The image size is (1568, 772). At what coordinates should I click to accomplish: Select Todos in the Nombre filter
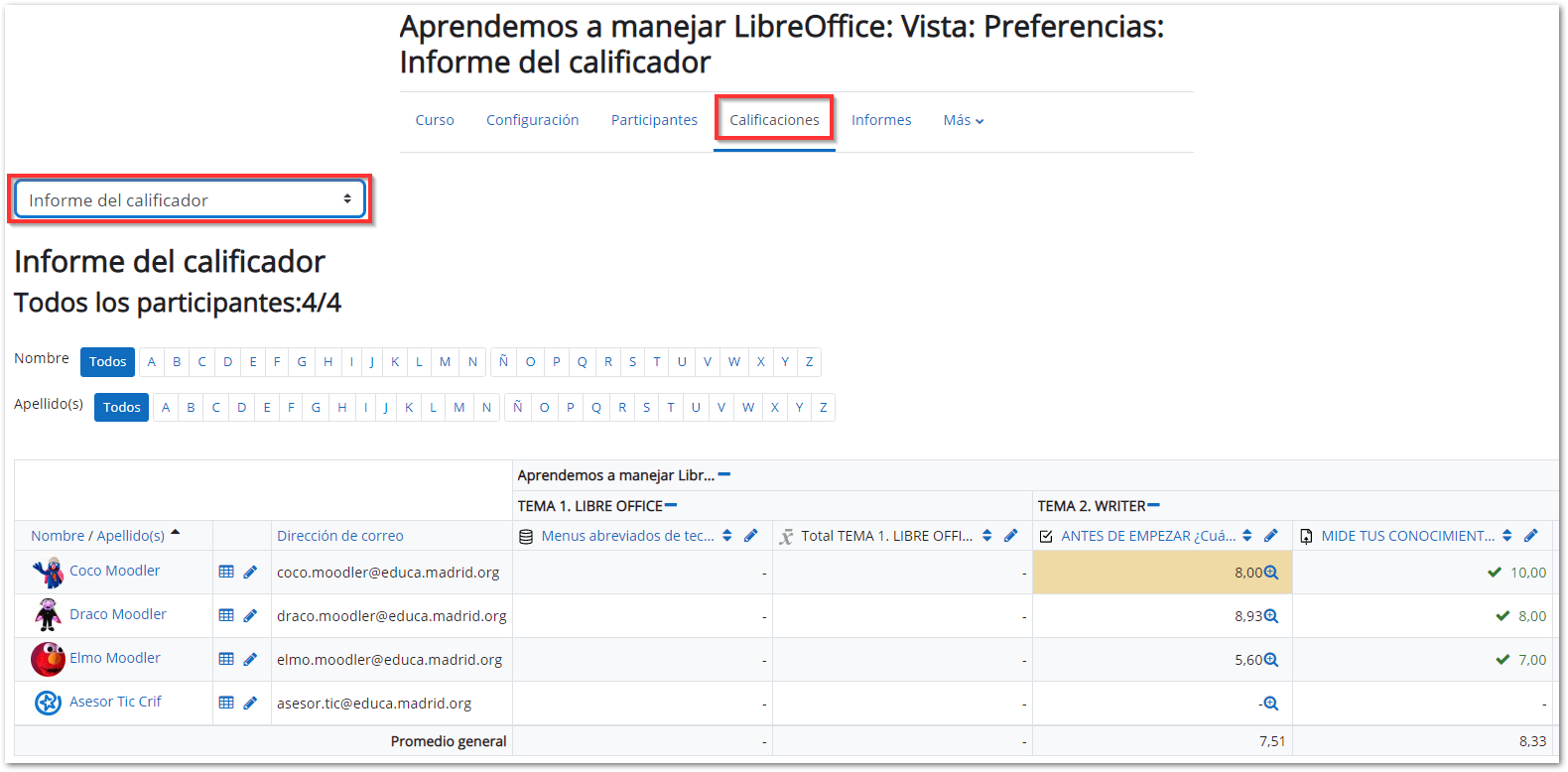click(107, 361)
